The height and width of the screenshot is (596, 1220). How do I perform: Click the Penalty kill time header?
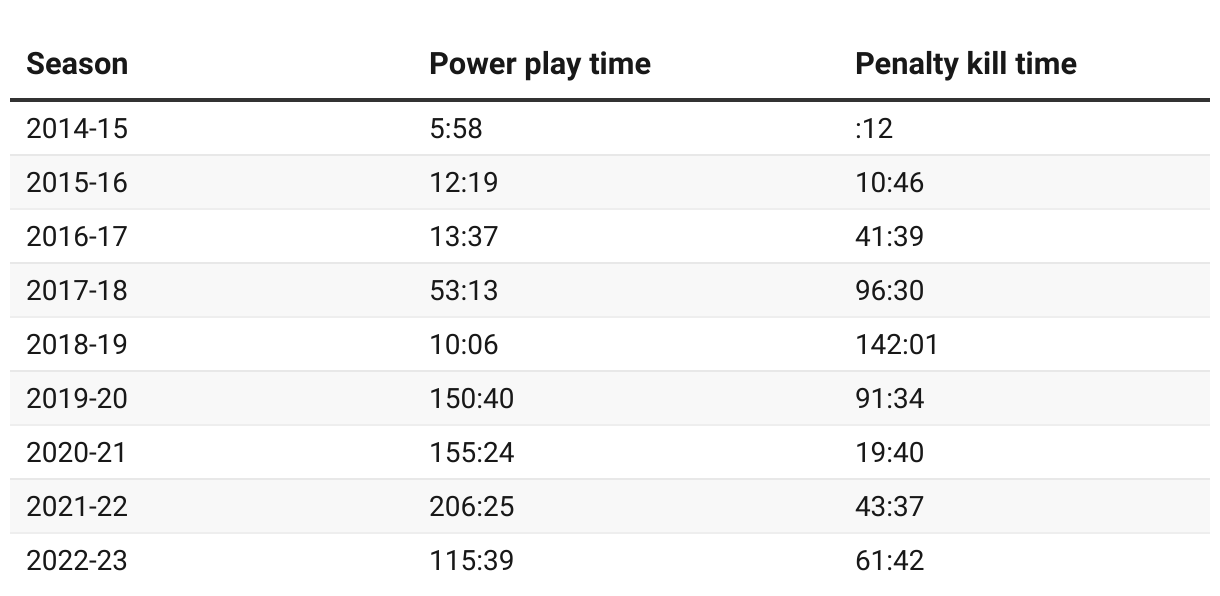966,64
